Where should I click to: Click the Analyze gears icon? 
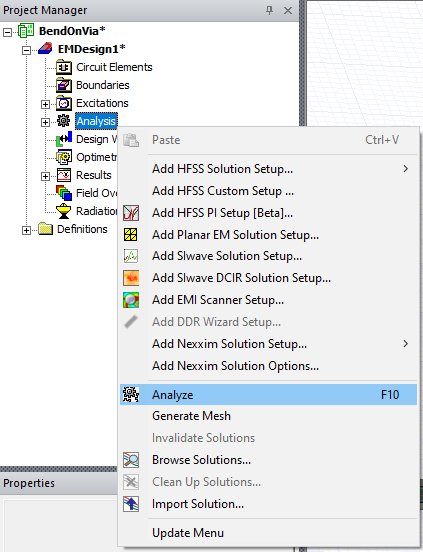[x=131, y=395]
